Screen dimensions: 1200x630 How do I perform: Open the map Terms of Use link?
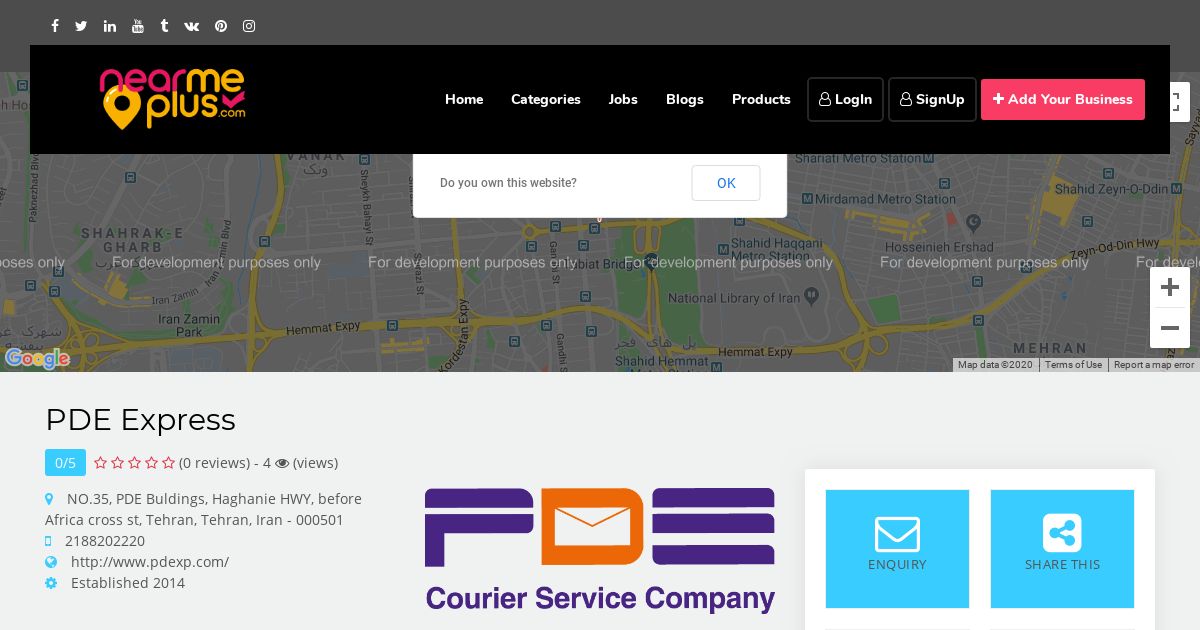1073,365
